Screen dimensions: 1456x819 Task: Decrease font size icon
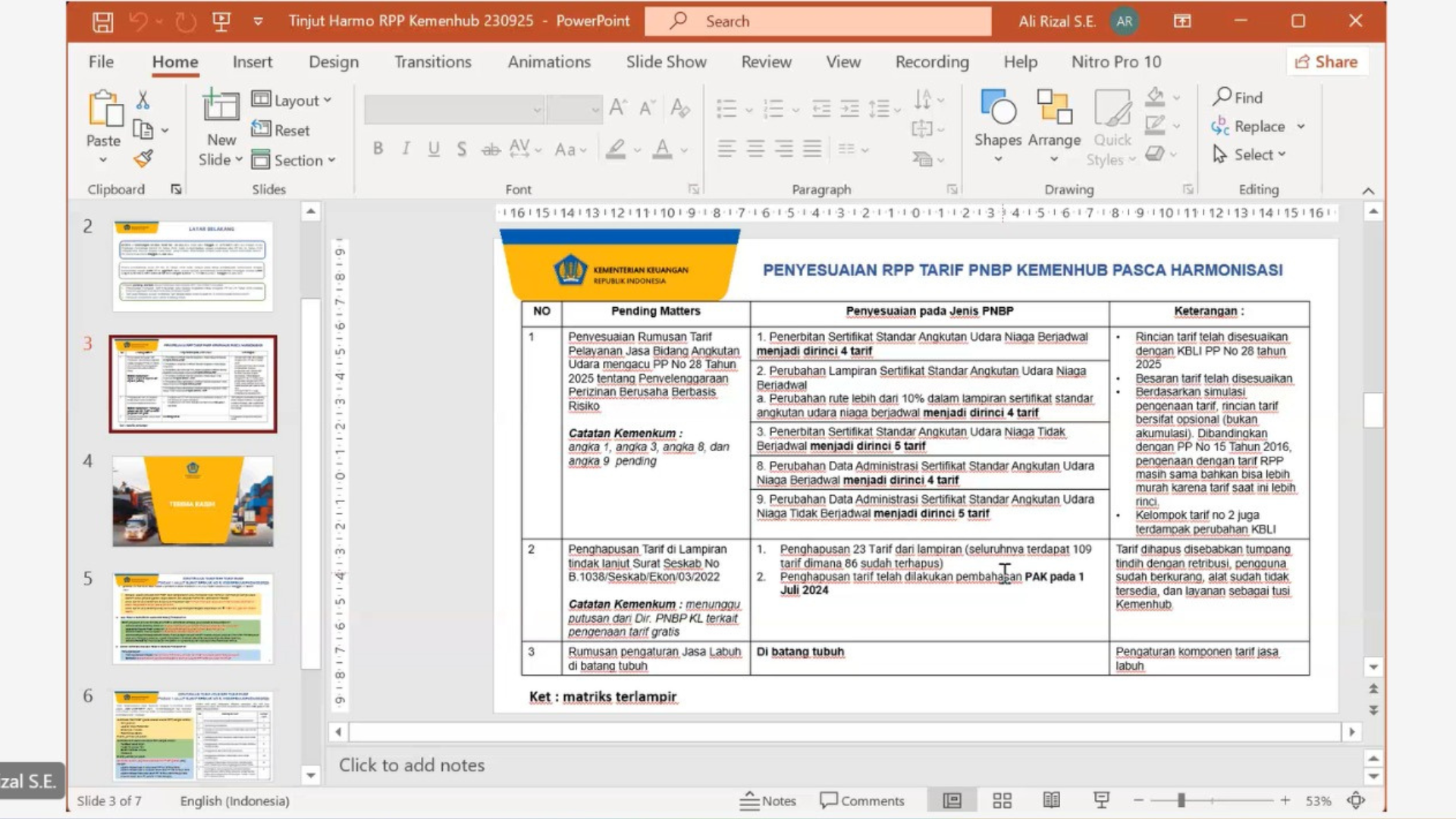(646, 108)
